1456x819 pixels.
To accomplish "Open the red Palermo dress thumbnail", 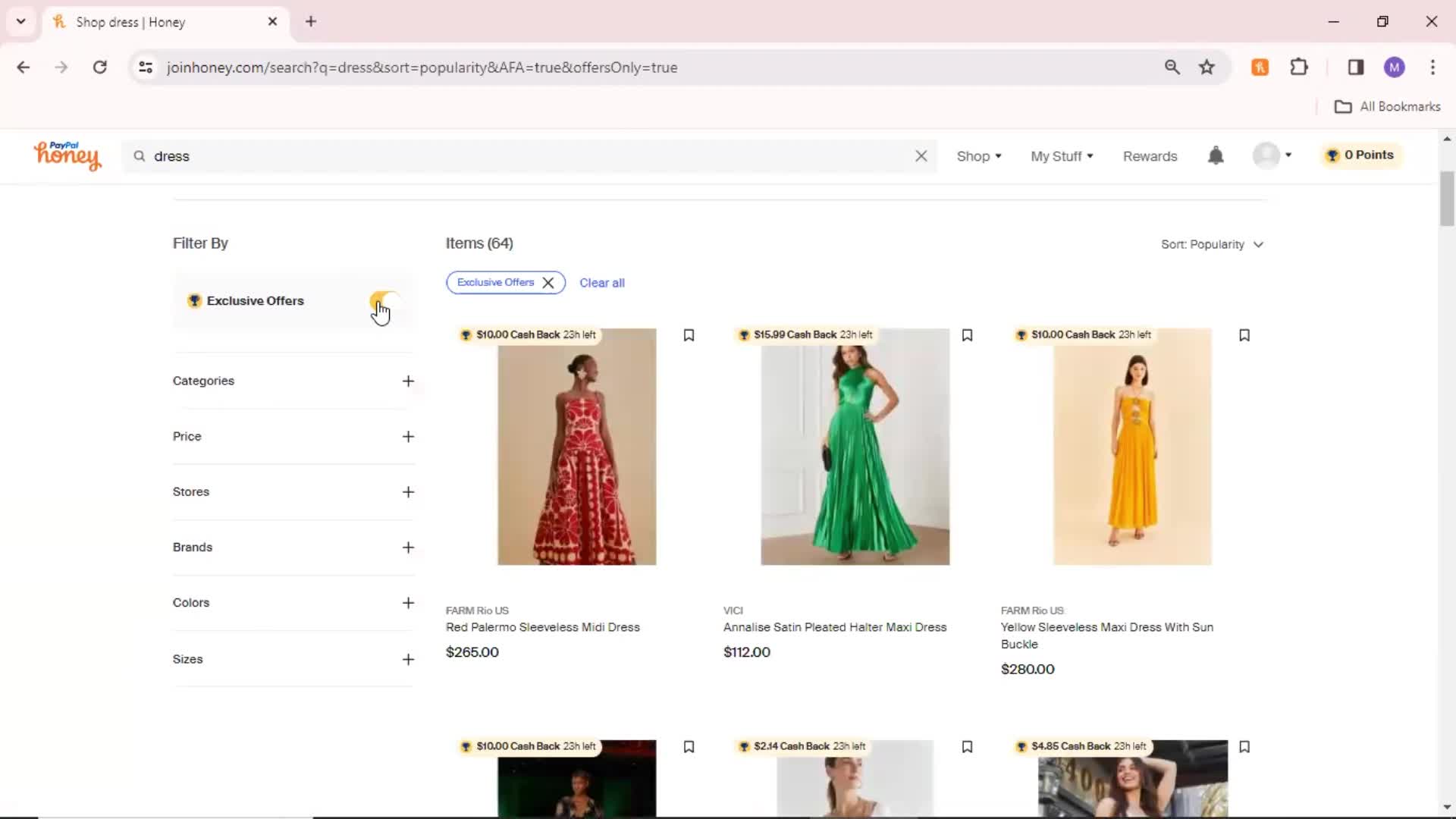I will coord(576,447).
